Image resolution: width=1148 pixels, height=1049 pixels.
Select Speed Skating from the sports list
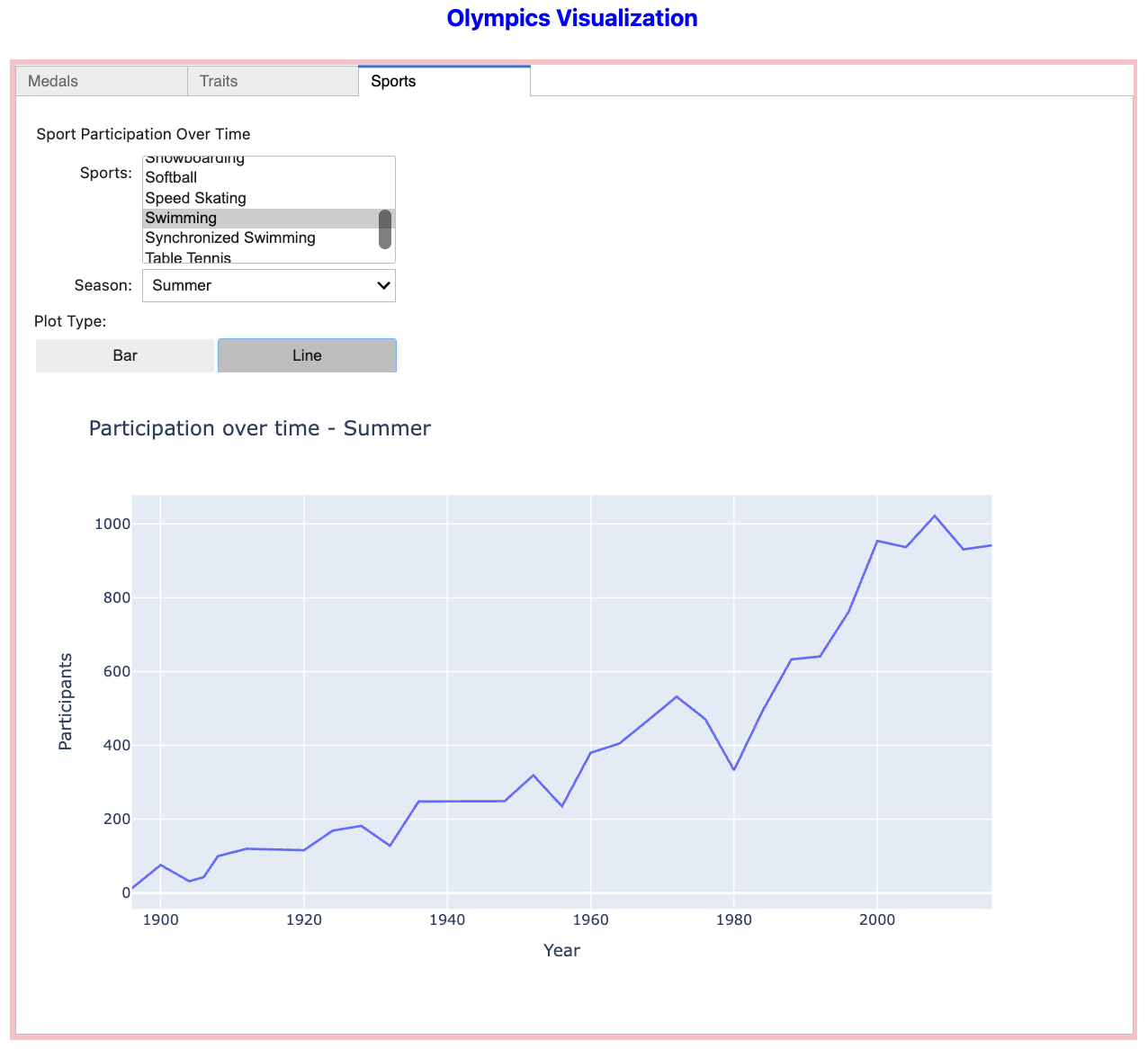click(195, 198)
